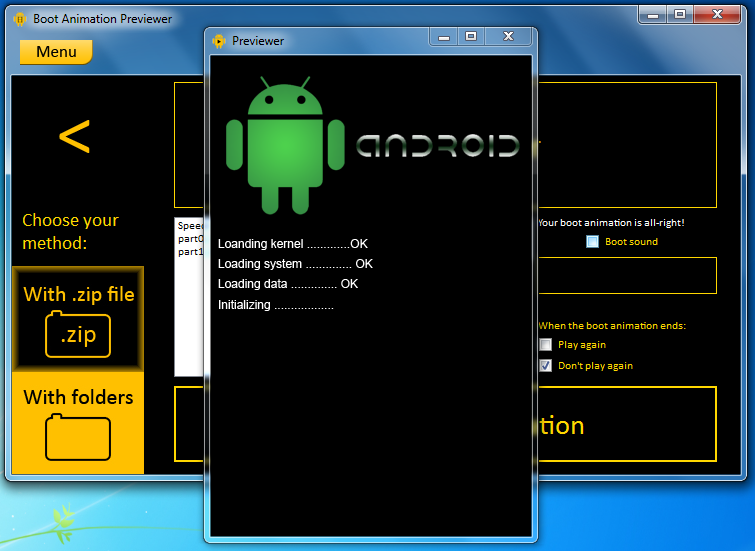755x551 pixels.
Task: Click 'Initializing' line in preview
Action: 275,305
